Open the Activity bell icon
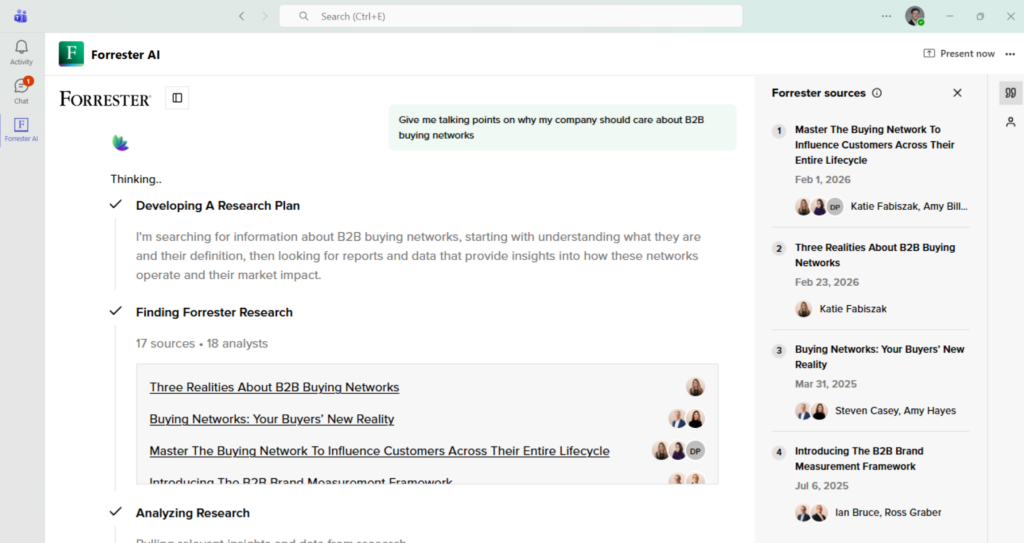The width and height of the screenshot is (1024, 543). tap(21, 52)
